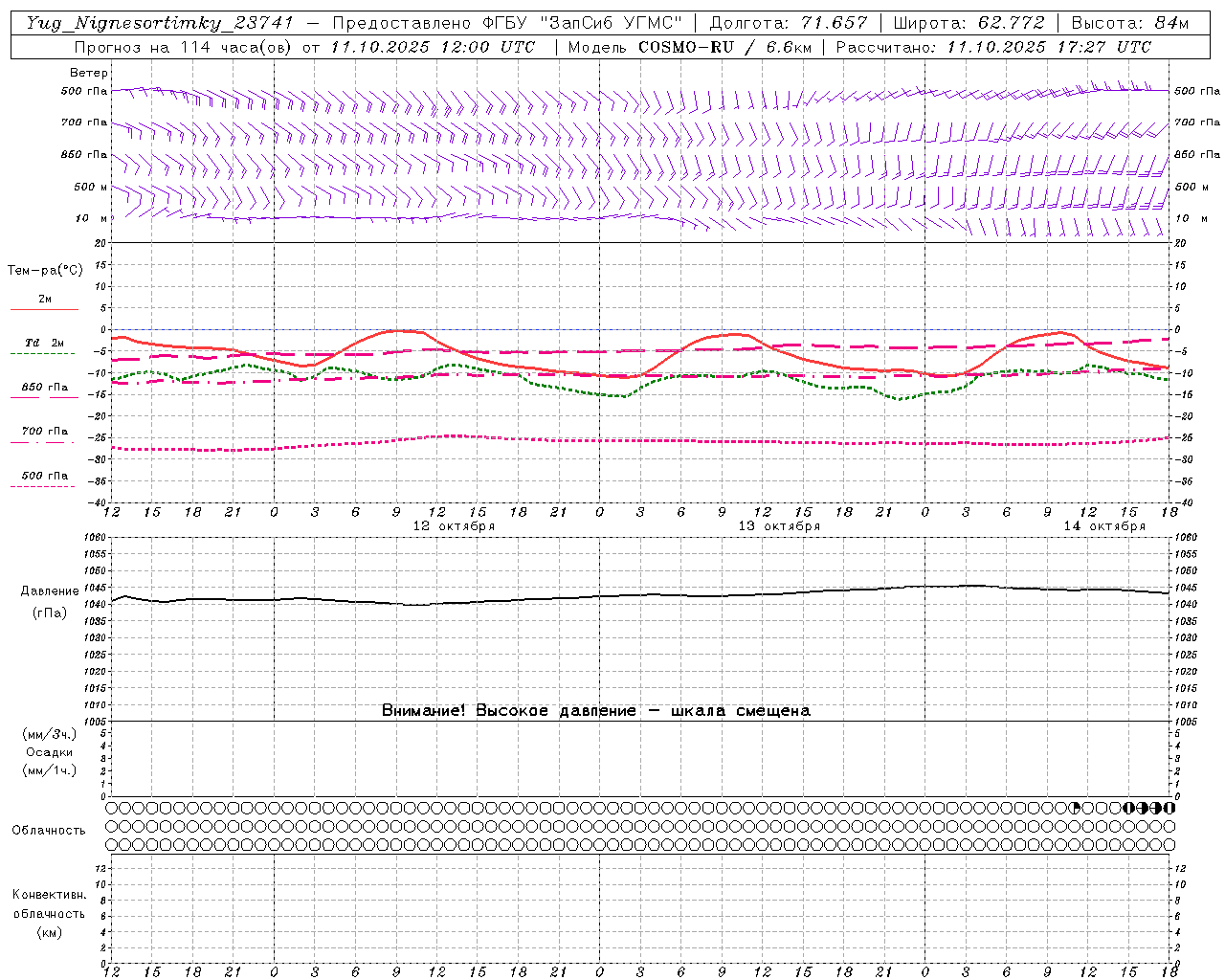
Task: Click the green dashed Td 2м legend line
Action: 42,353
